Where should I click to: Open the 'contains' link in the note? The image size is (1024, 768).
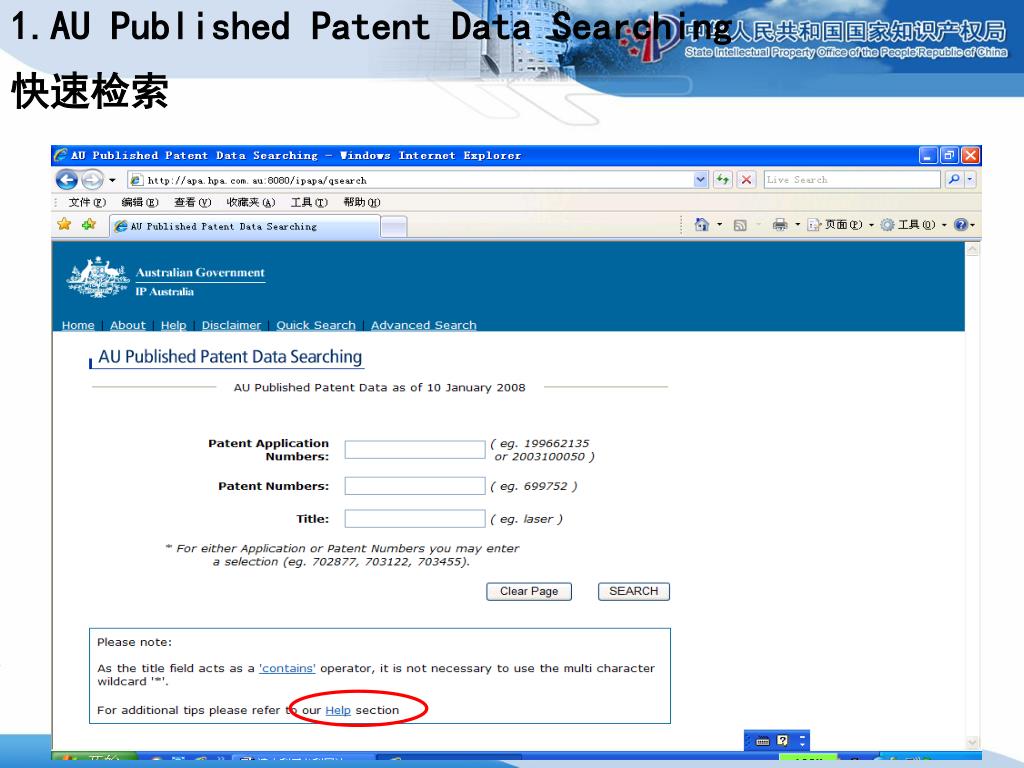[x=287, y=668]
